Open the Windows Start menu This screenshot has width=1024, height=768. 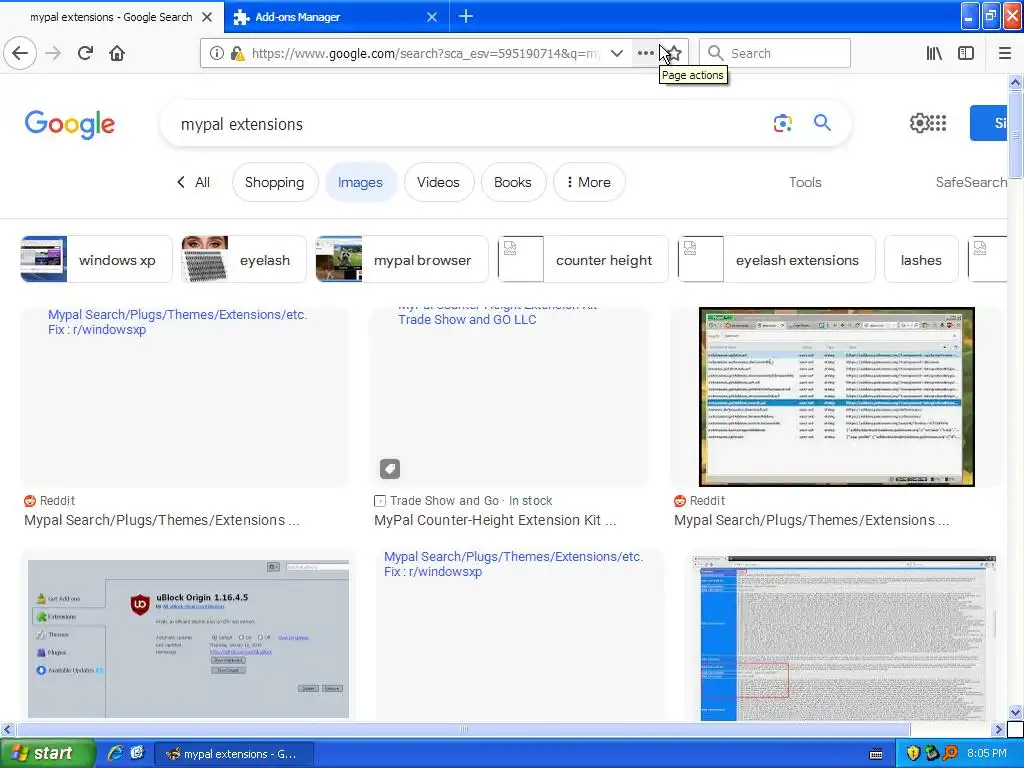48,753
